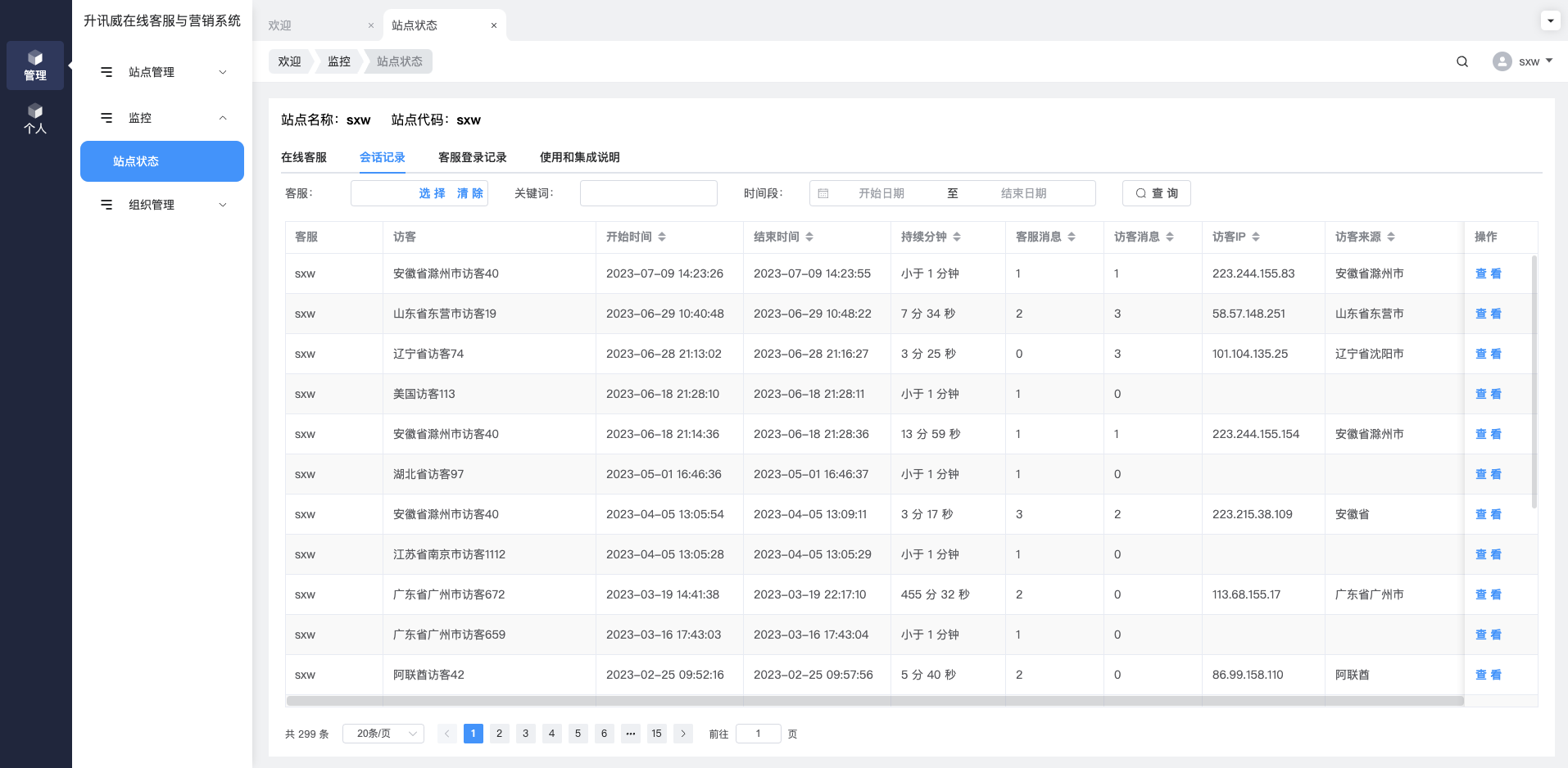The width and height of the screenshot is (1568, 768).
Task: Sort by 客服消息 column arrows
Action: (1072, 237)
